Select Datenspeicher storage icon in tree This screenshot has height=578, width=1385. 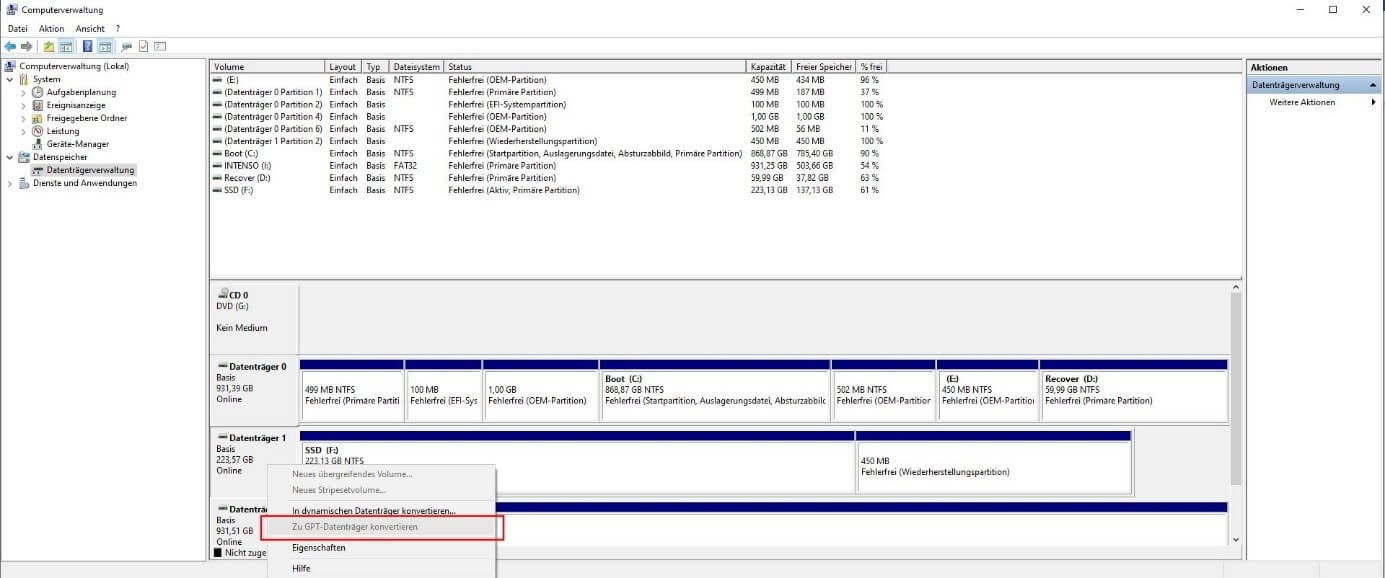tap(24, 157)
